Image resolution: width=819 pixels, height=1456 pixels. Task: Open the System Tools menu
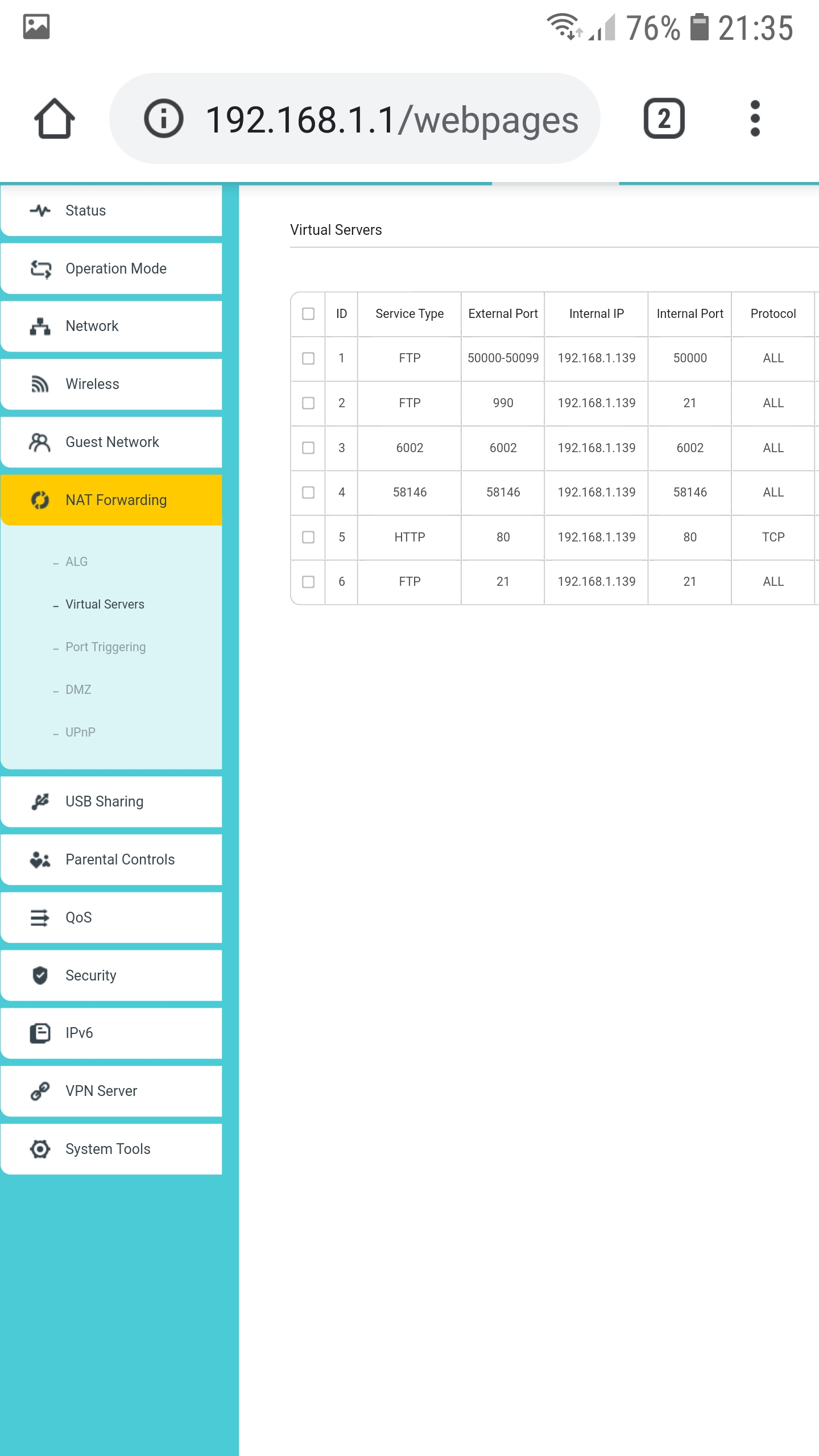(x=111, y=1149)
